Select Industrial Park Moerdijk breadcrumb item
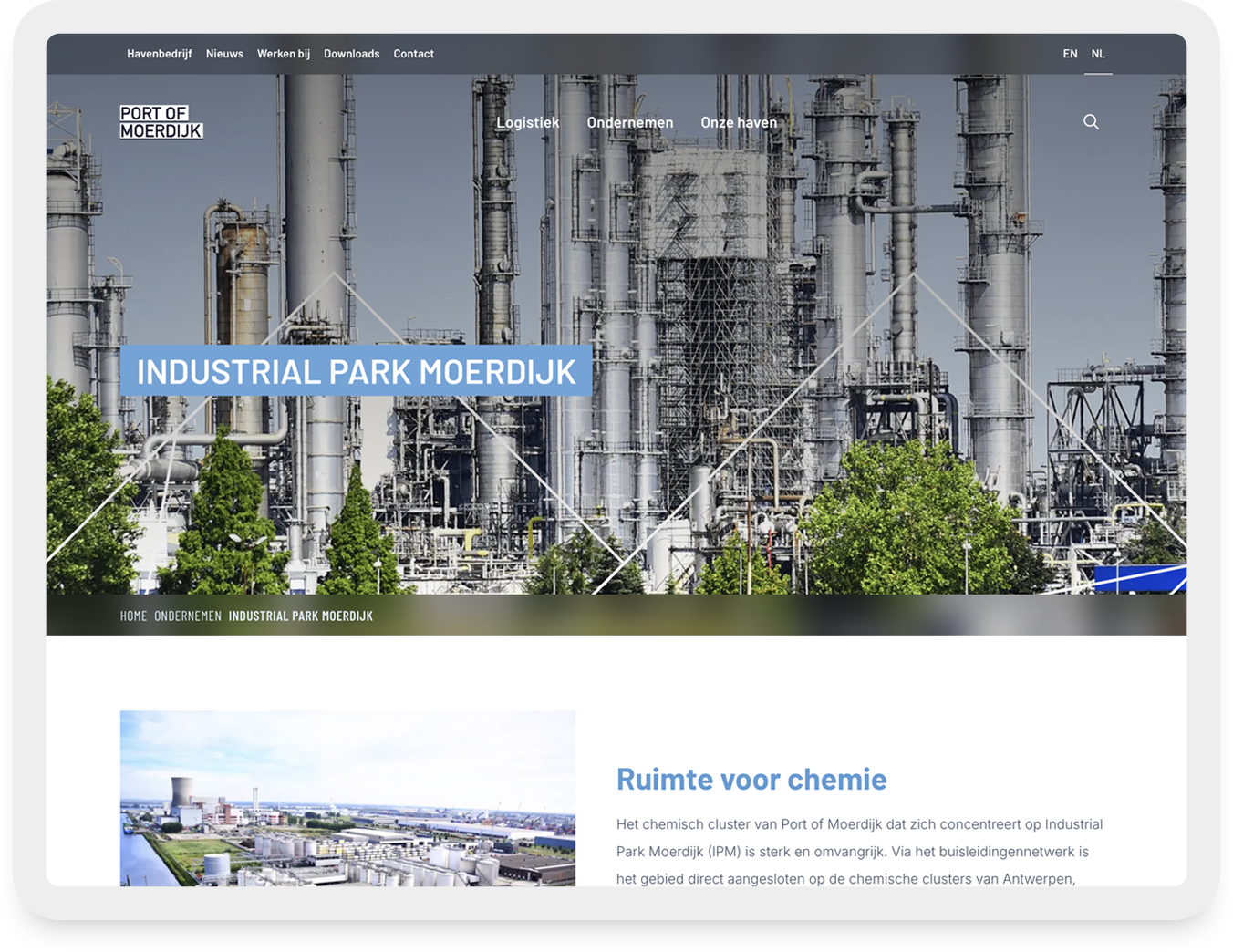Image resolution: width=1233 pixels, height=952 pixels. (x=300, y=616)
